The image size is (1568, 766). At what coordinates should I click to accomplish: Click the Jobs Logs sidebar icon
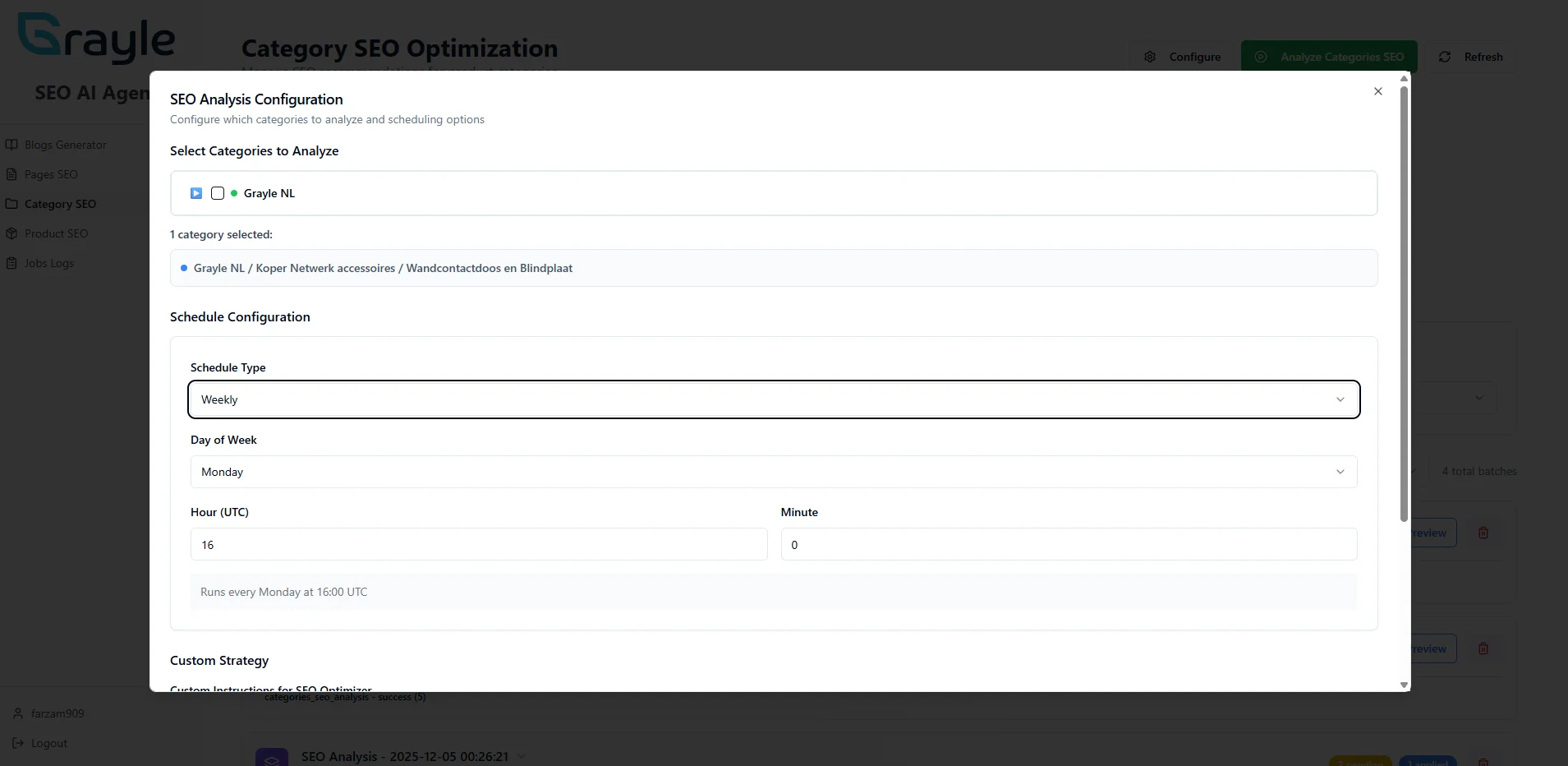[12, 263]
